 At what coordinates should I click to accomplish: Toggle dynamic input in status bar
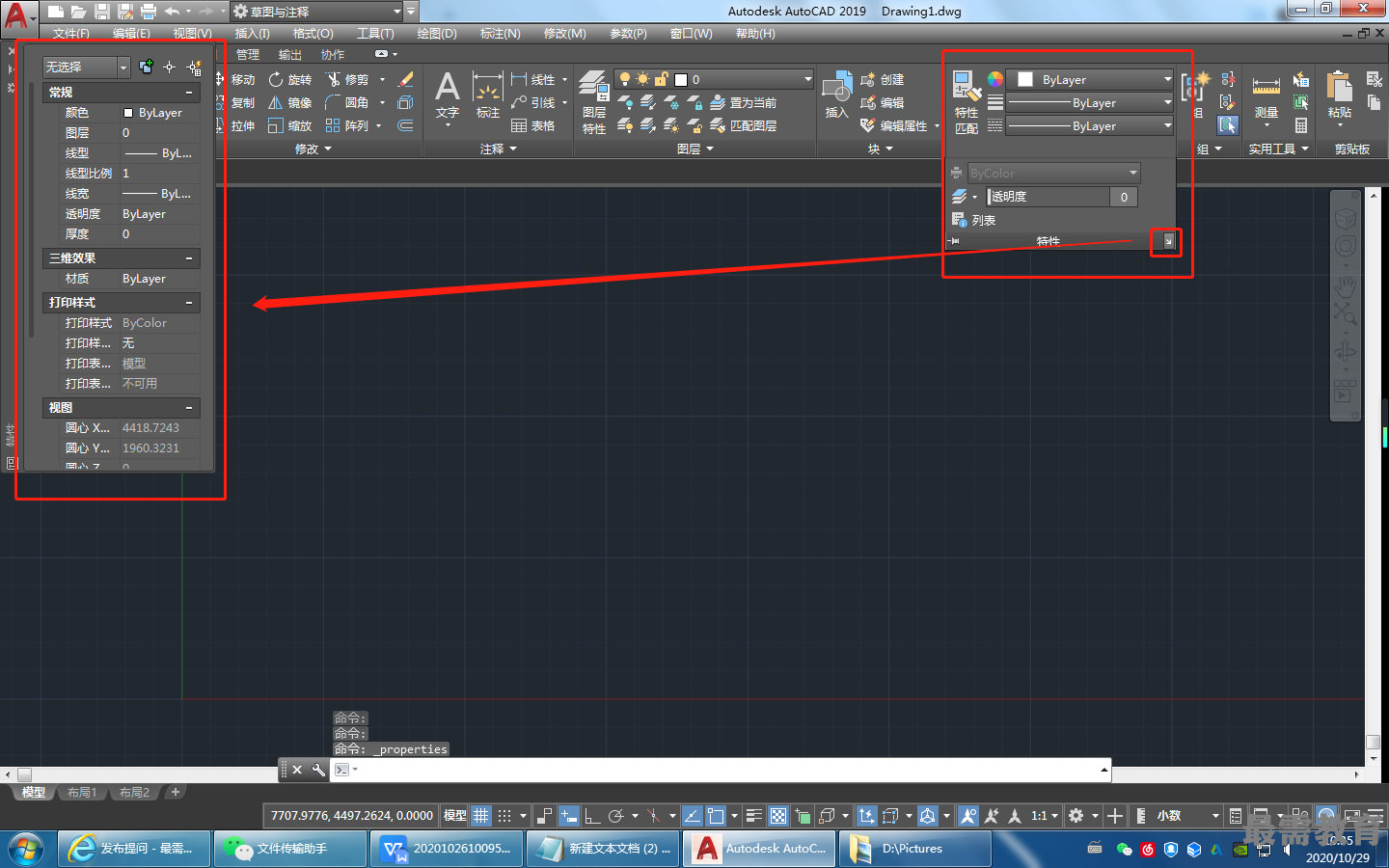point(569,816)
